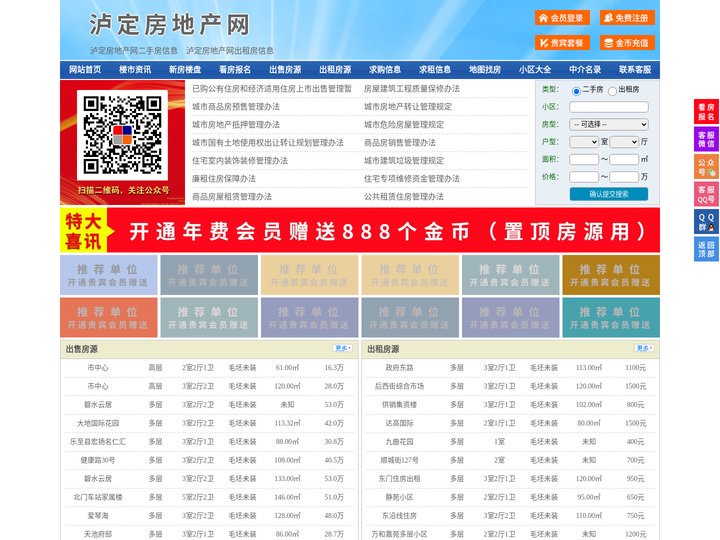Open 城市房地产抵押管理办法 link
720x540 pixels.
(236, 124)
